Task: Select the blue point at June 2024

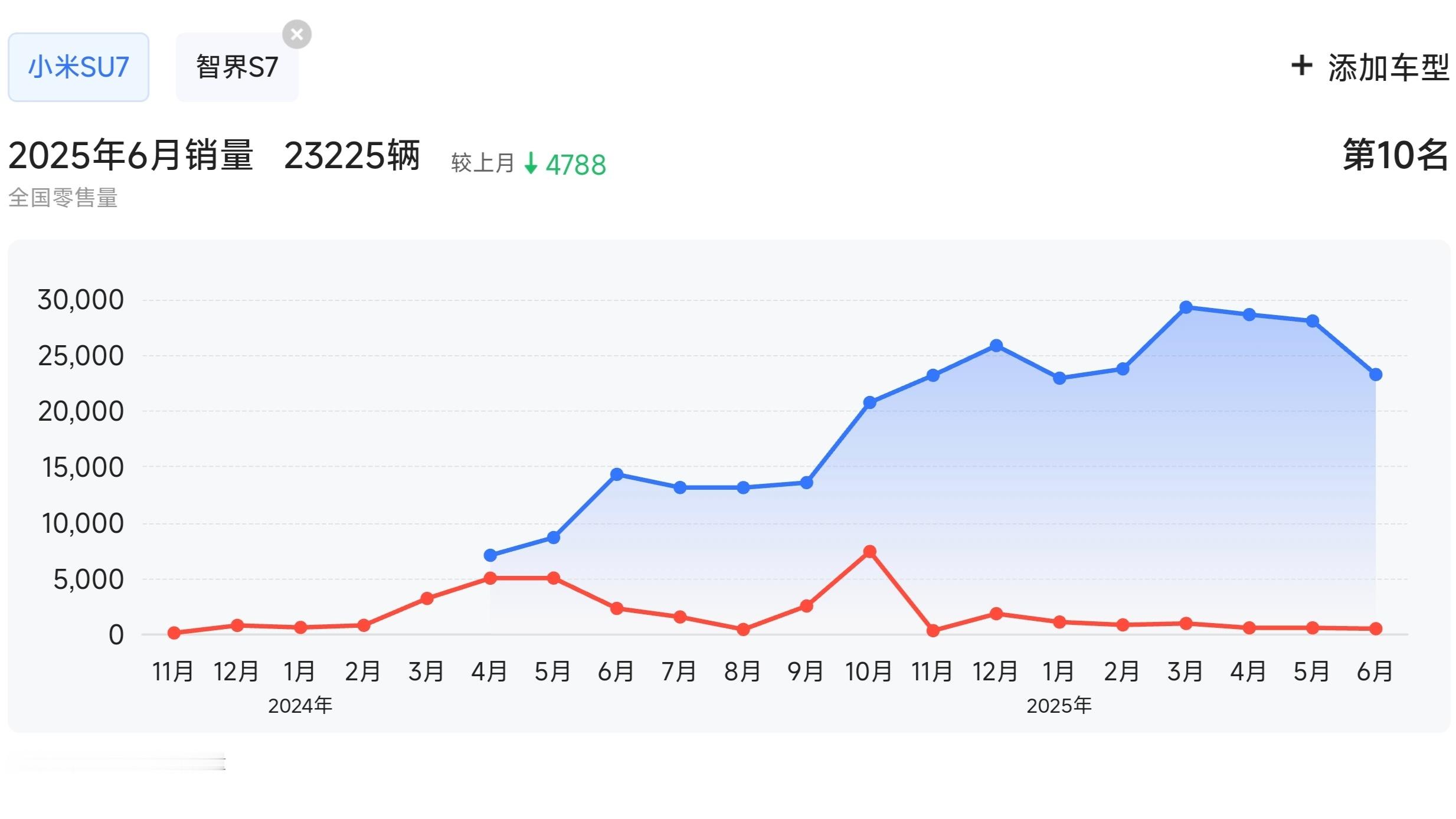Action: point(616,474)
